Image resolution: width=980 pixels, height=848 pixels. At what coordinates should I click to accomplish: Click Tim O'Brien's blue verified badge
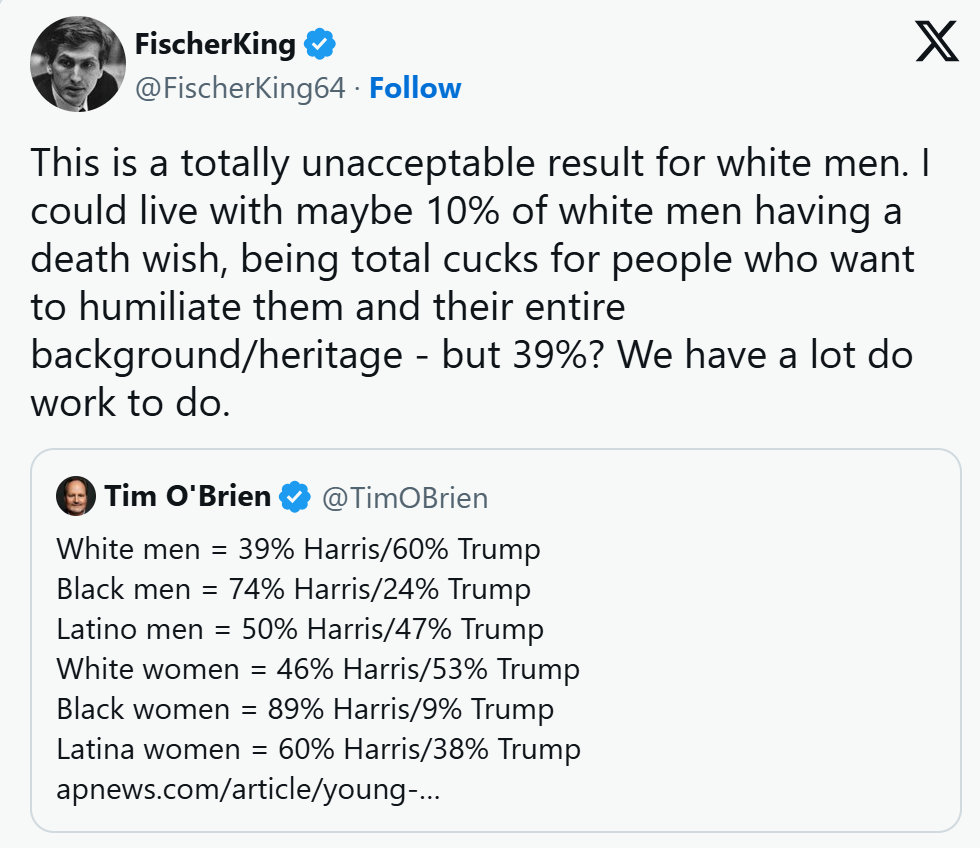(294, 496)
